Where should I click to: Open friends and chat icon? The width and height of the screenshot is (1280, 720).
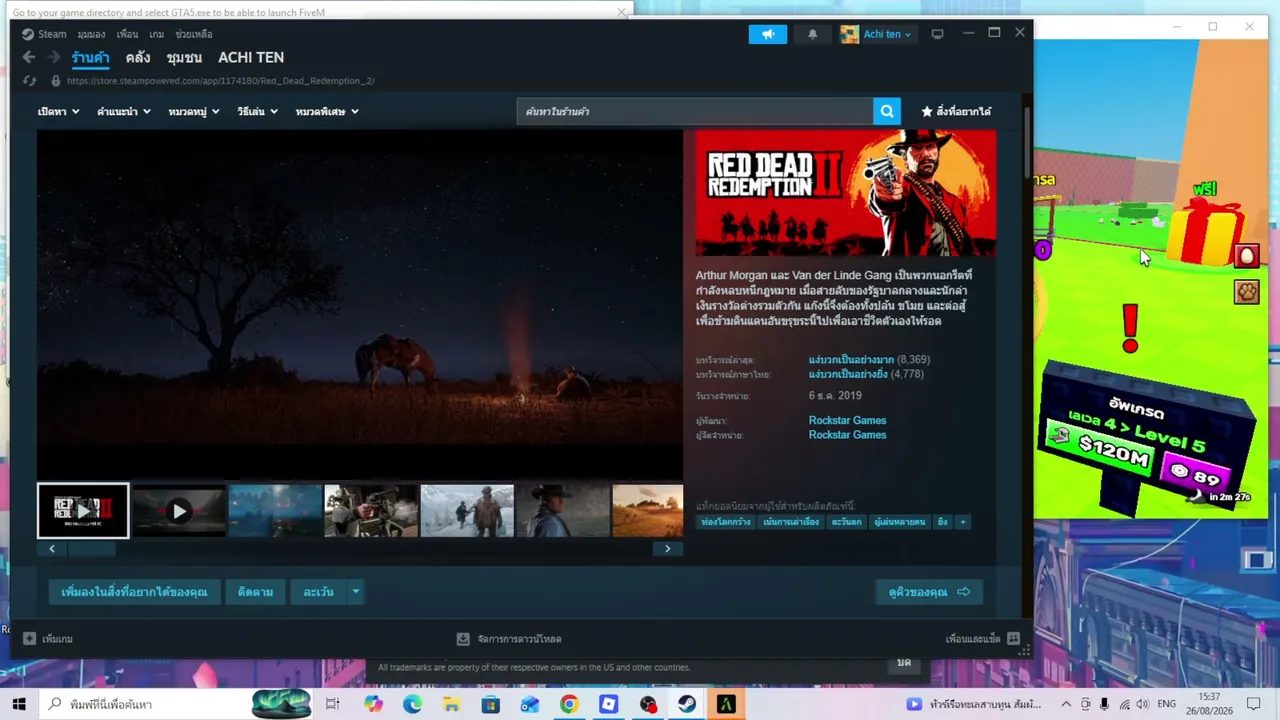(1013, 638)
